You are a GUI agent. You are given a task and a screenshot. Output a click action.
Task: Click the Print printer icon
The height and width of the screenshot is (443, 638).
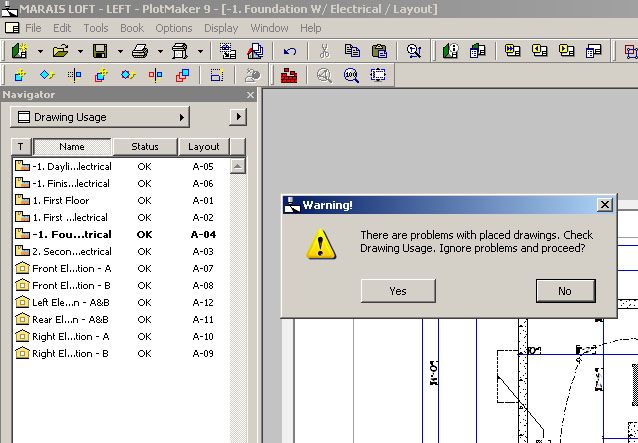point(140,51)
